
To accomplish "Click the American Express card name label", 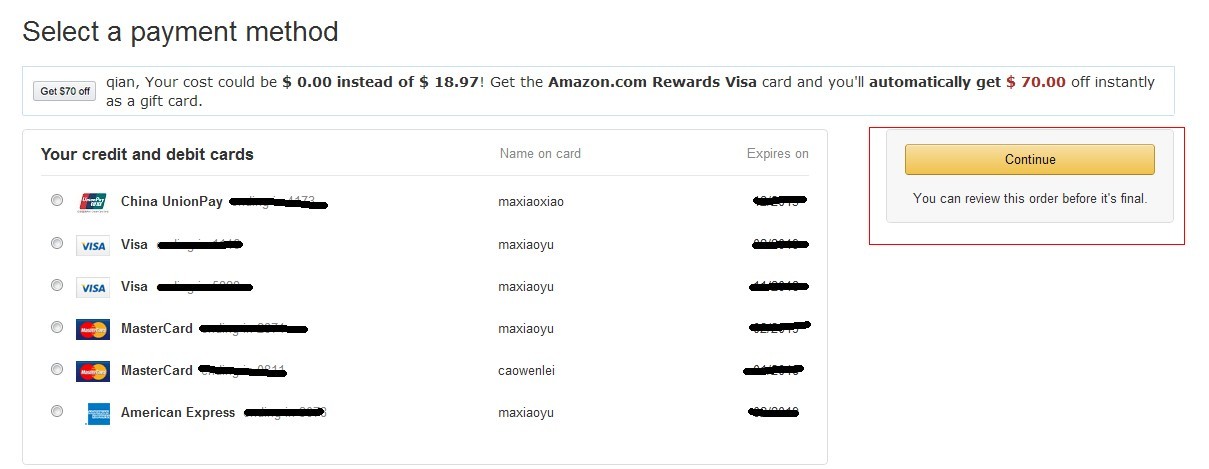I will tap(178, 412).
